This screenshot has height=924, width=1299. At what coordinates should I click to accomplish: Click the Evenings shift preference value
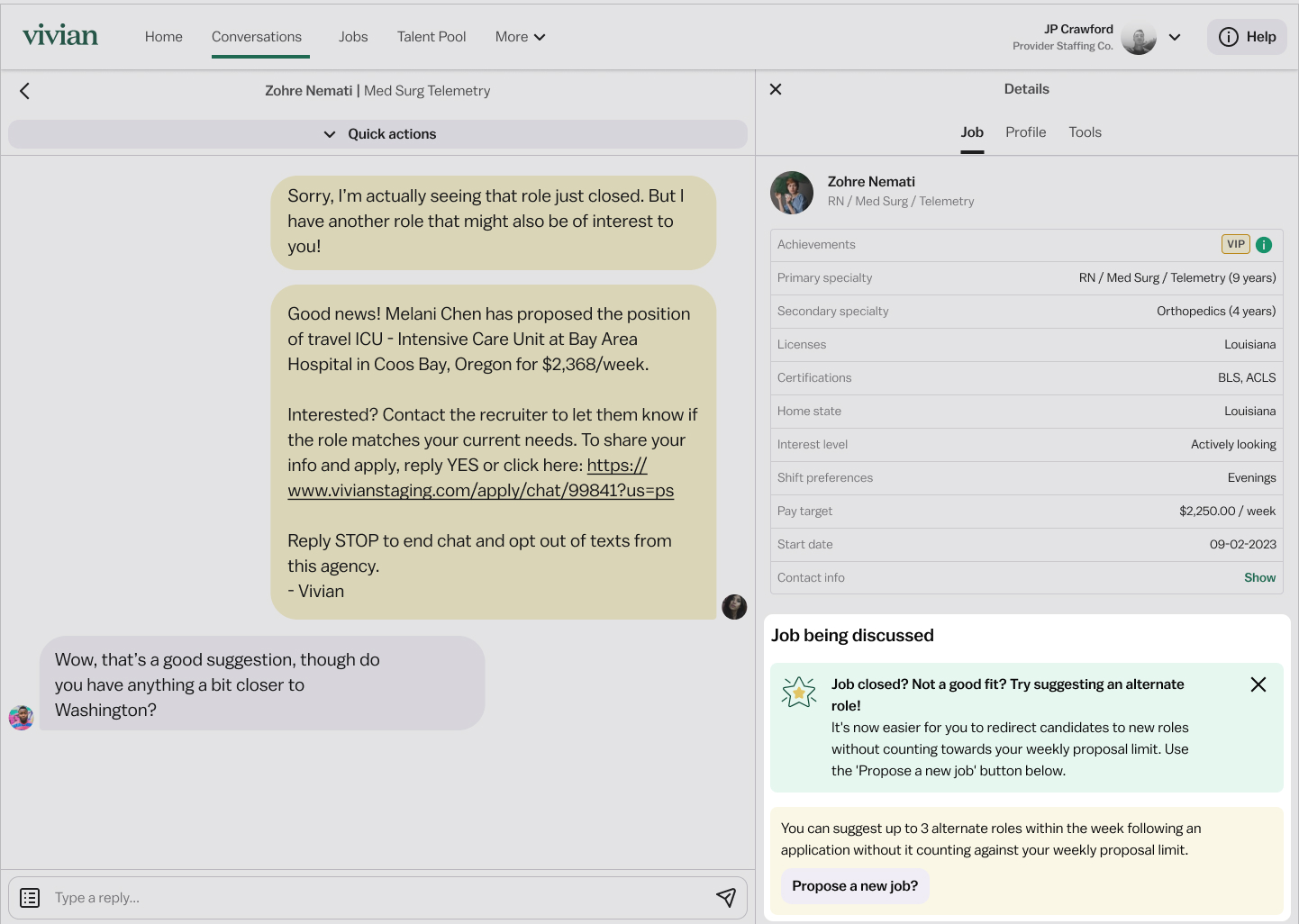(x=1252, y=478)
